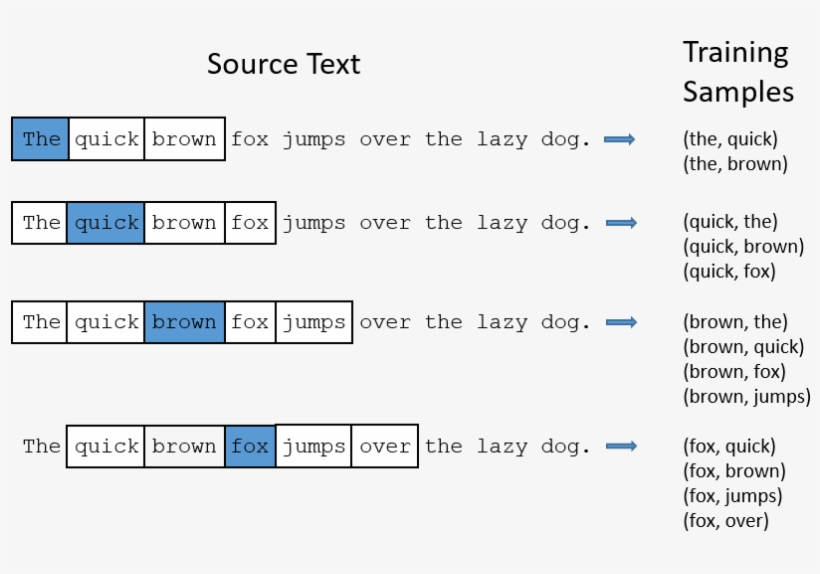This screenshot has width=820, height=574.
Task: Select the highlighted blue 'fox' box
Action: tap(250, 446)
